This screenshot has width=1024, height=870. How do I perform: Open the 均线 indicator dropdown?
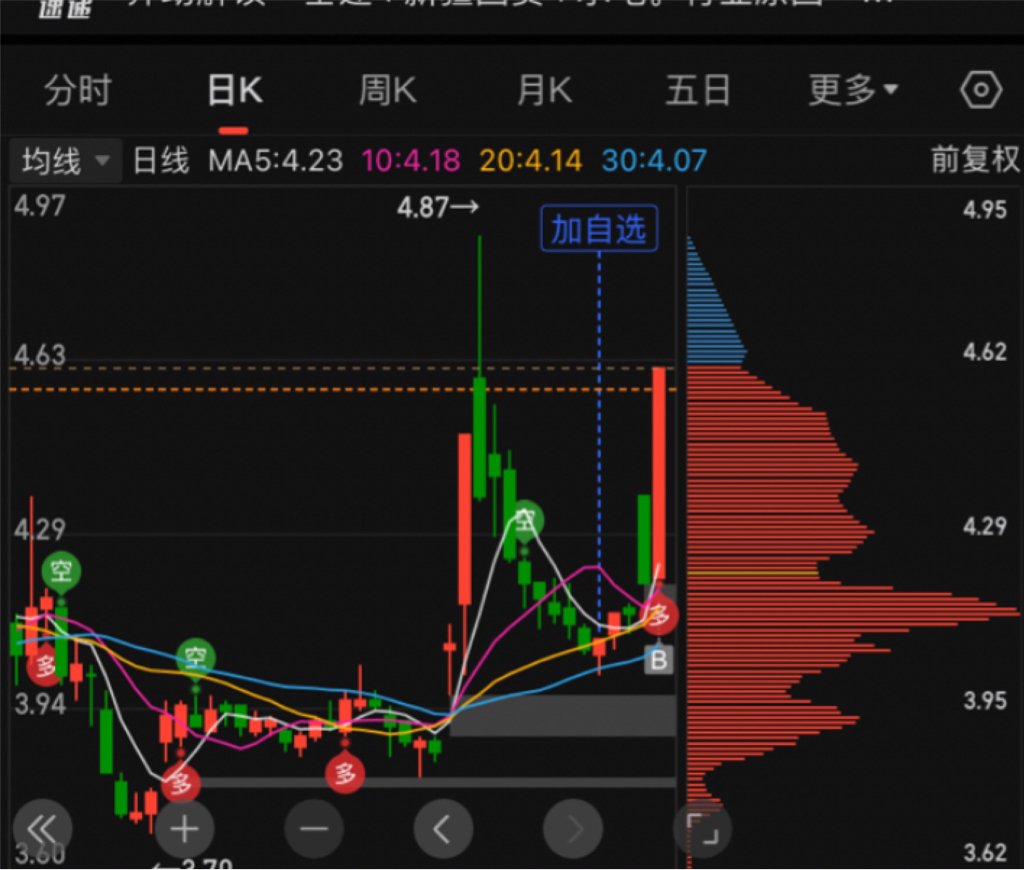pyautogui.click(x=65, y=160)
